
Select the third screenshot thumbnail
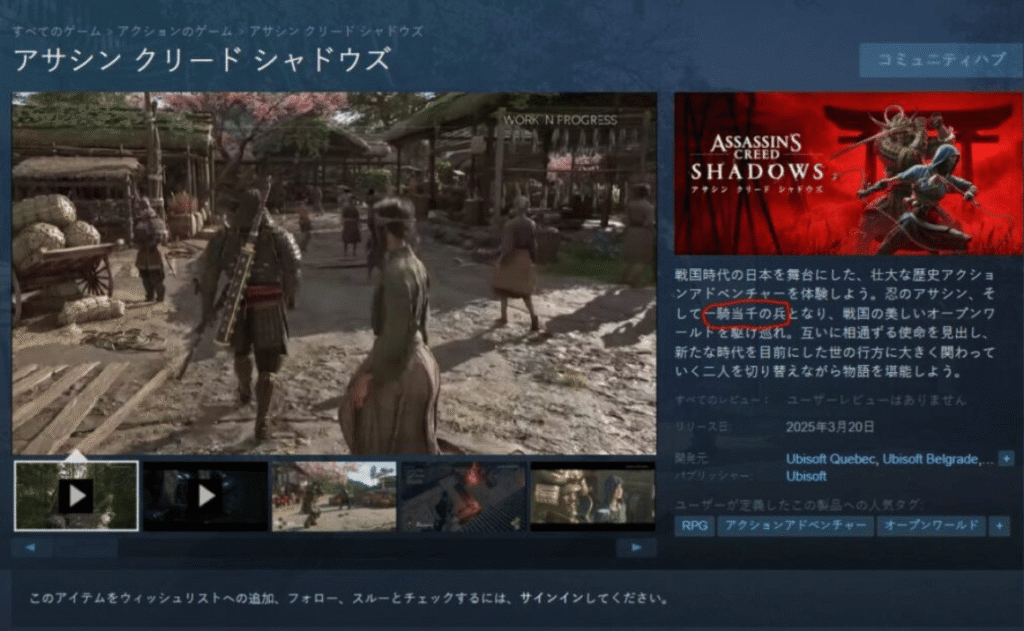(335, 493)
